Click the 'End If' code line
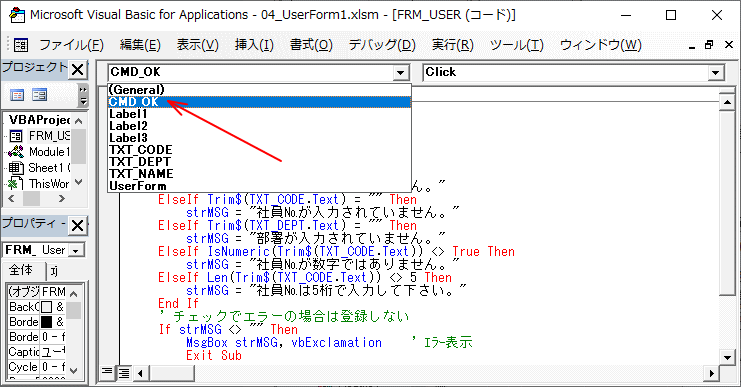 pos(178,303)
